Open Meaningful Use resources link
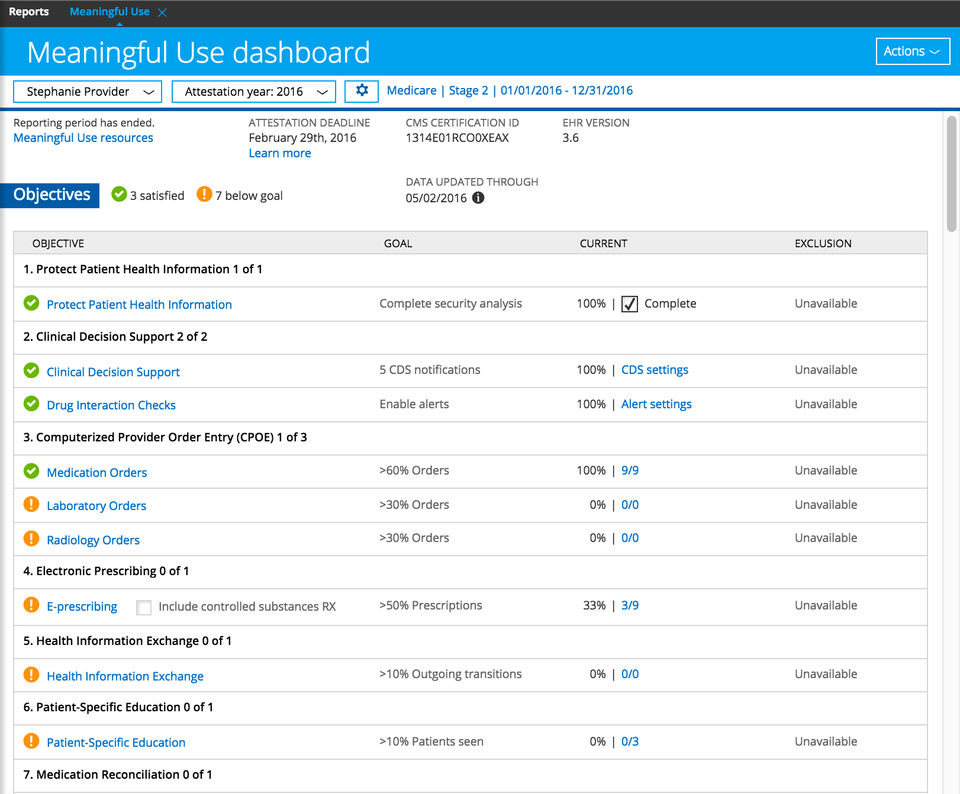The image size is (960, 794). [x=83, y=138]
